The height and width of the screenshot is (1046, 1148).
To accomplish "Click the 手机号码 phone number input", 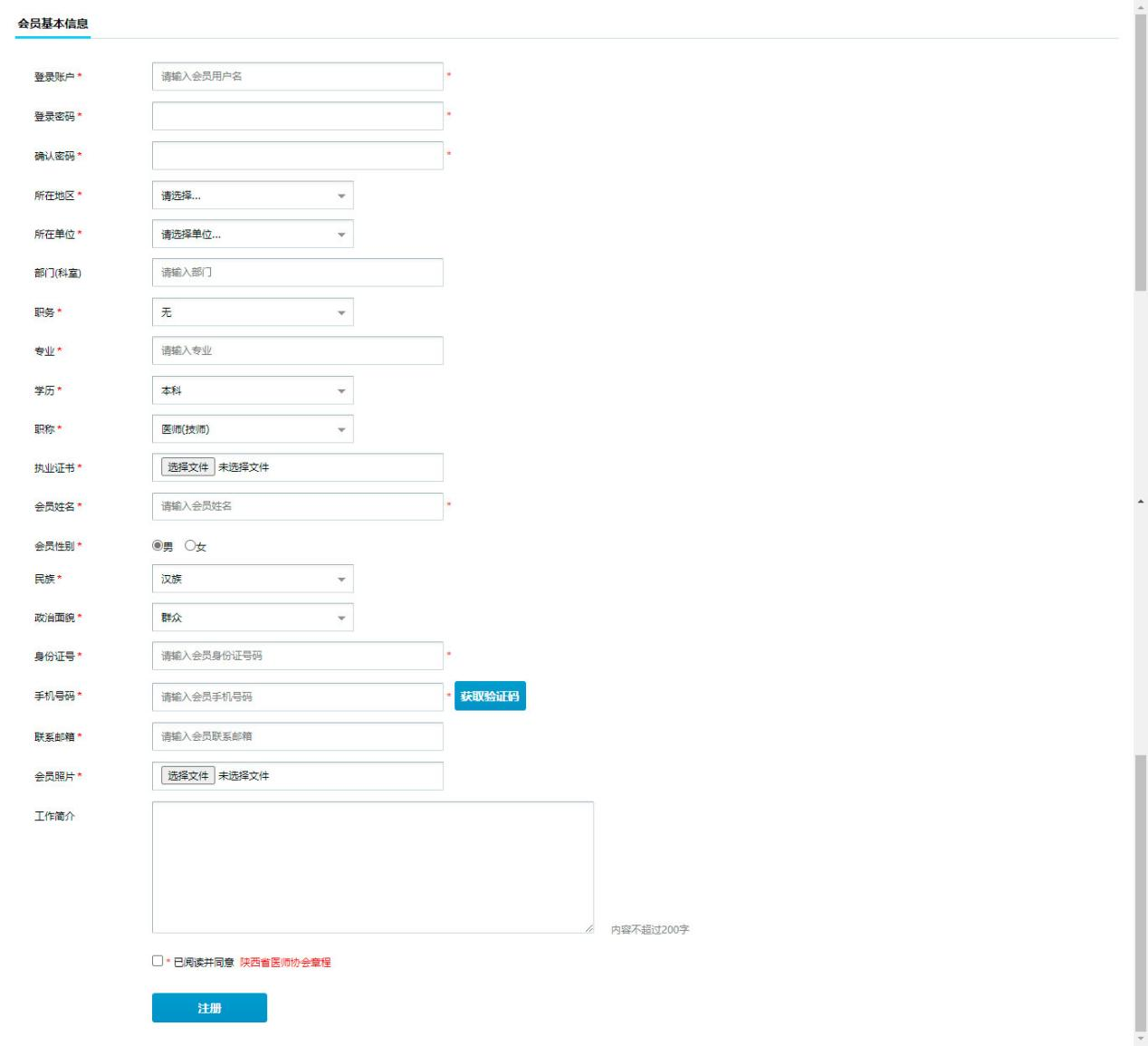I will 298,696.
